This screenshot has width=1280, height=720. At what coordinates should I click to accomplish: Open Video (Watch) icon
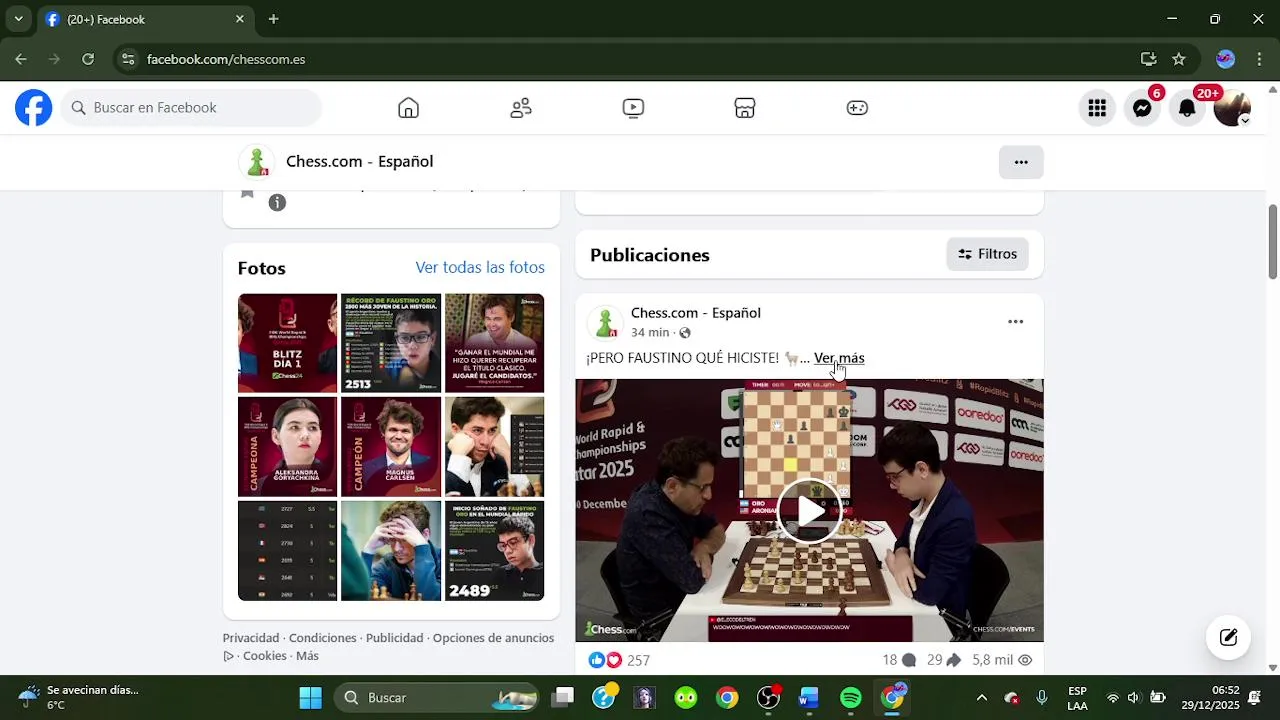[633, 108]
